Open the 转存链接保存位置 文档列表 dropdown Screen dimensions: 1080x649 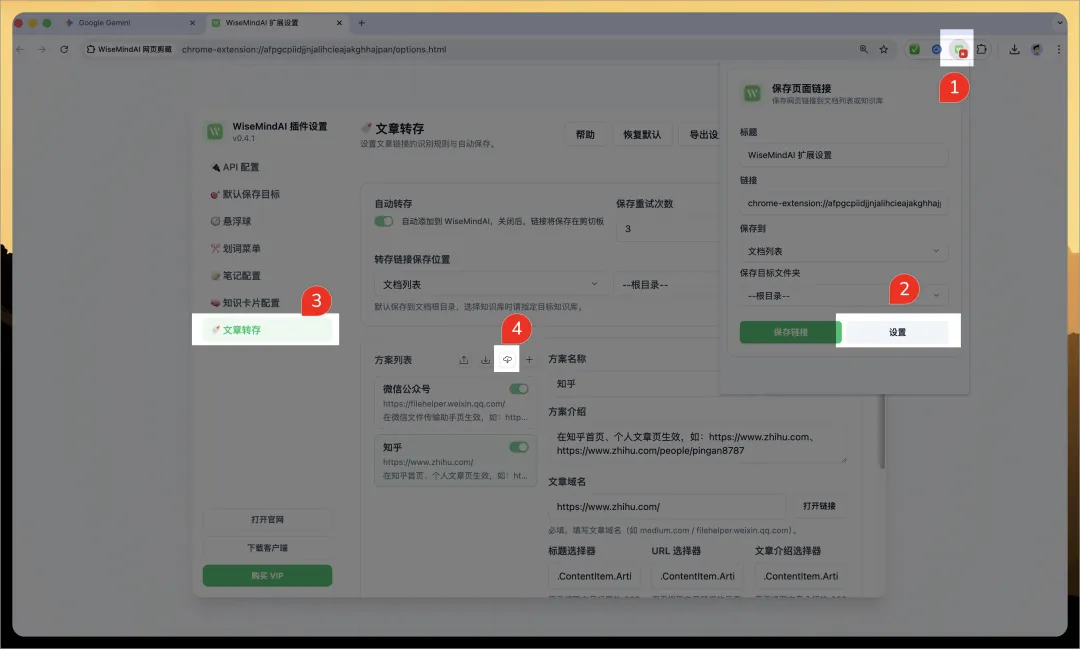click(x=490, y=282)
